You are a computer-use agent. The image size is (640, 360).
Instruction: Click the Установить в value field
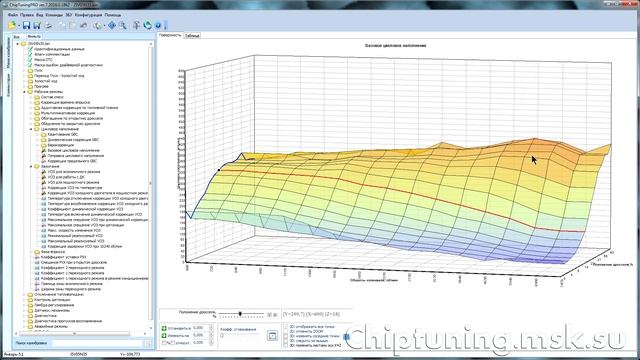[200, 328]
